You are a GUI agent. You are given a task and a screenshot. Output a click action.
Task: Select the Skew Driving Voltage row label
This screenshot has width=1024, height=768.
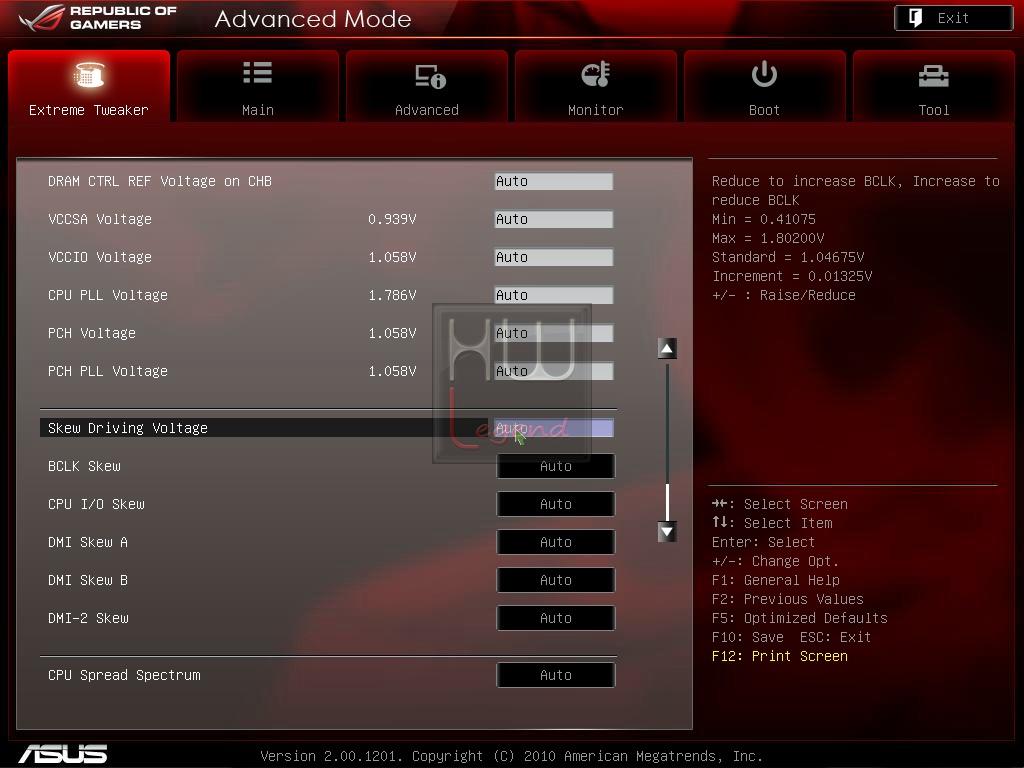pyautogui.click(x=128, y=428)
